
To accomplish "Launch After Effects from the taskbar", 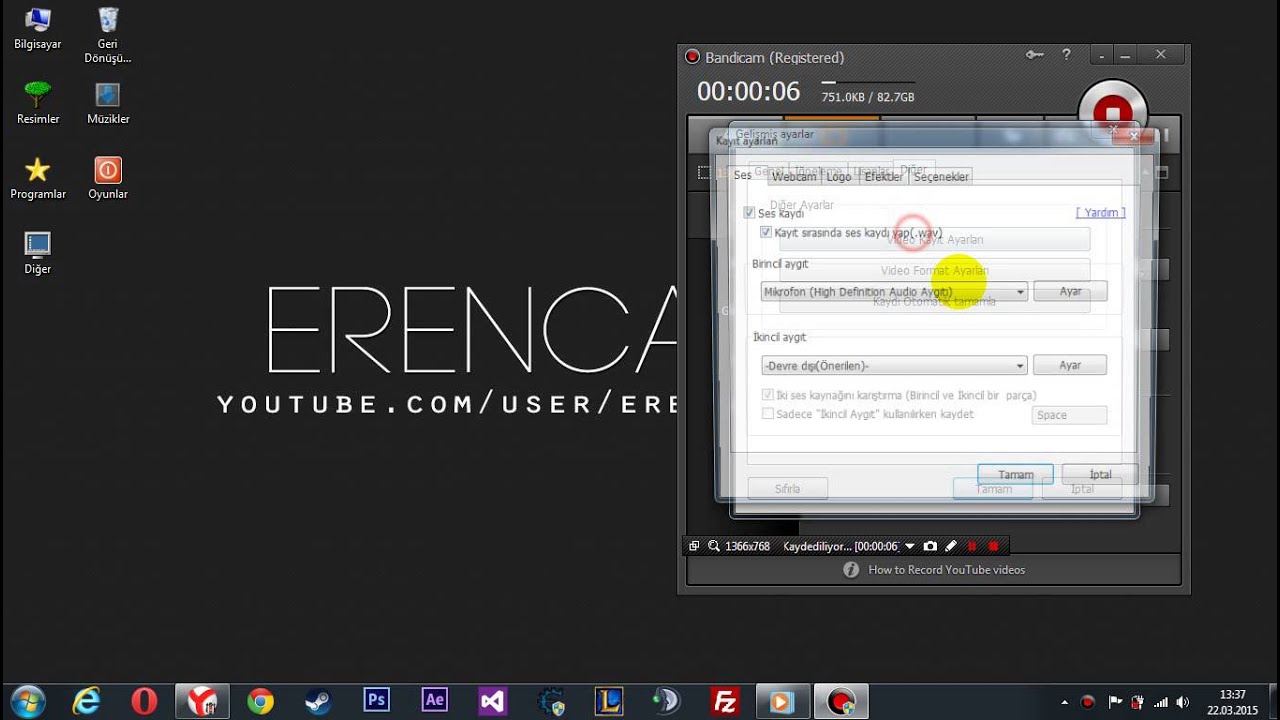I will 435,701.
